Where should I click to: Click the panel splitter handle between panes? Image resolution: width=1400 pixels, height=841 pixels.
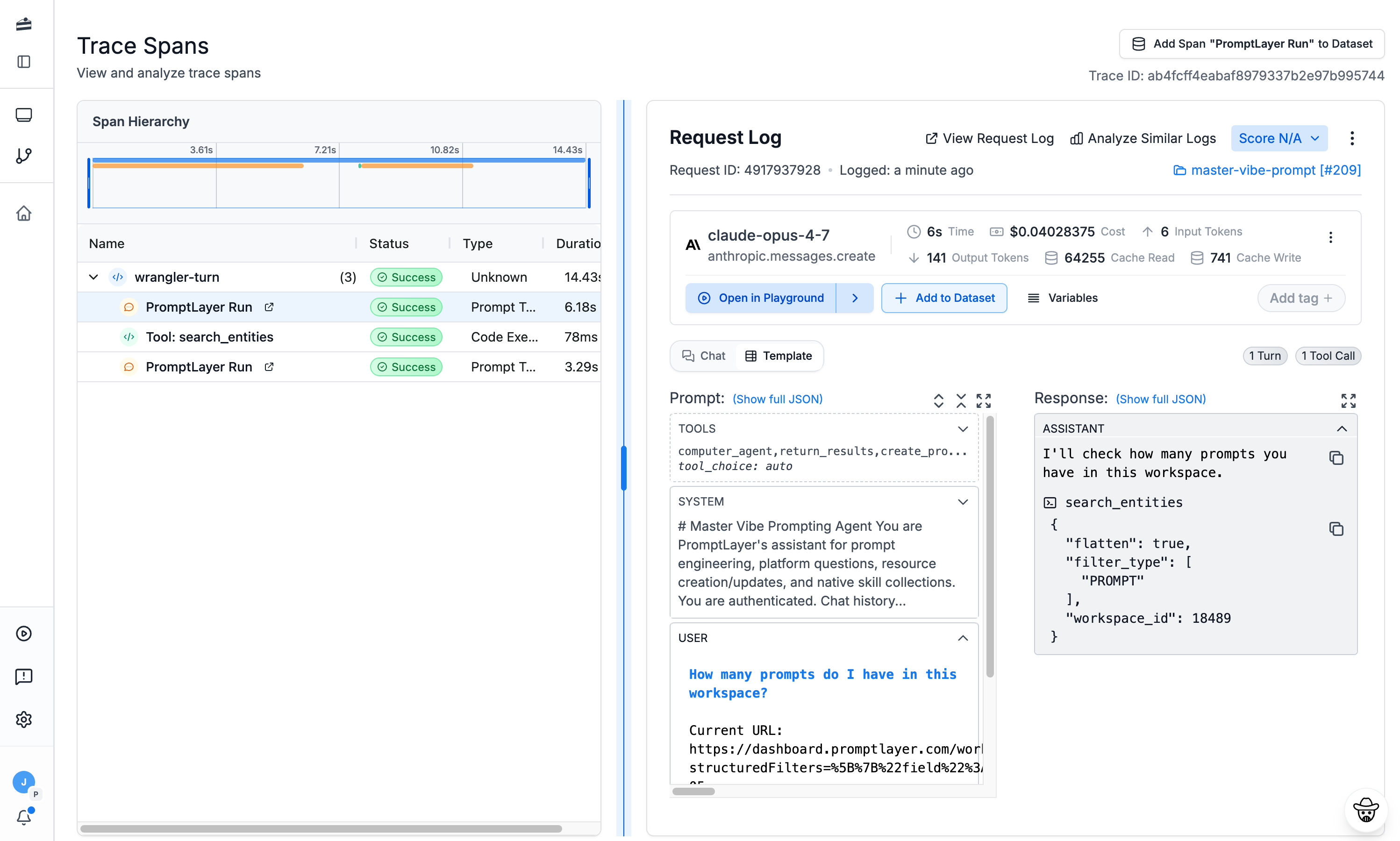click(x=623, y=468)
